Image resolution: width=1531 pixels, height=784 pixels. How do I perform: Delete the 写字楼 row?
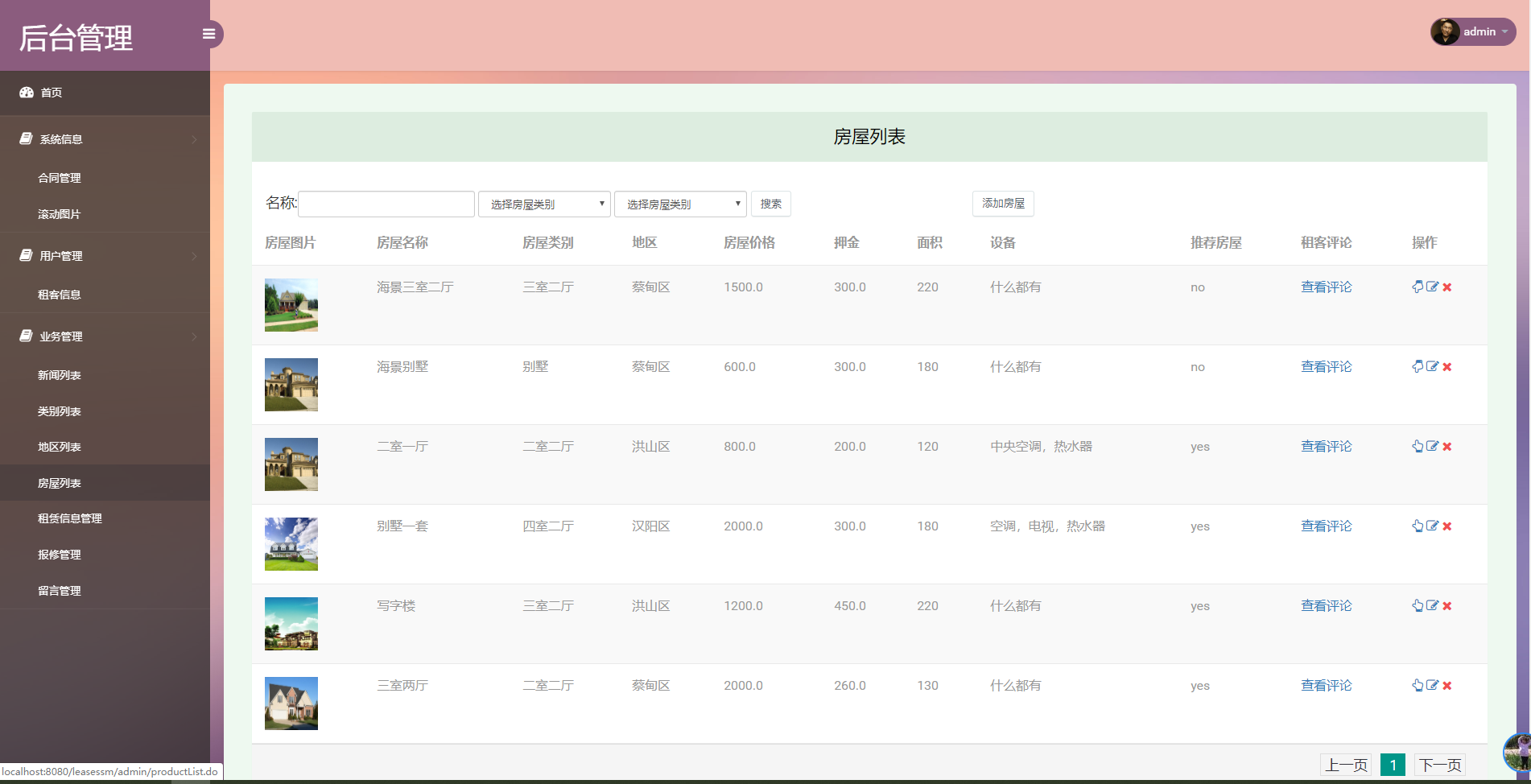[x=1446, y=606]
